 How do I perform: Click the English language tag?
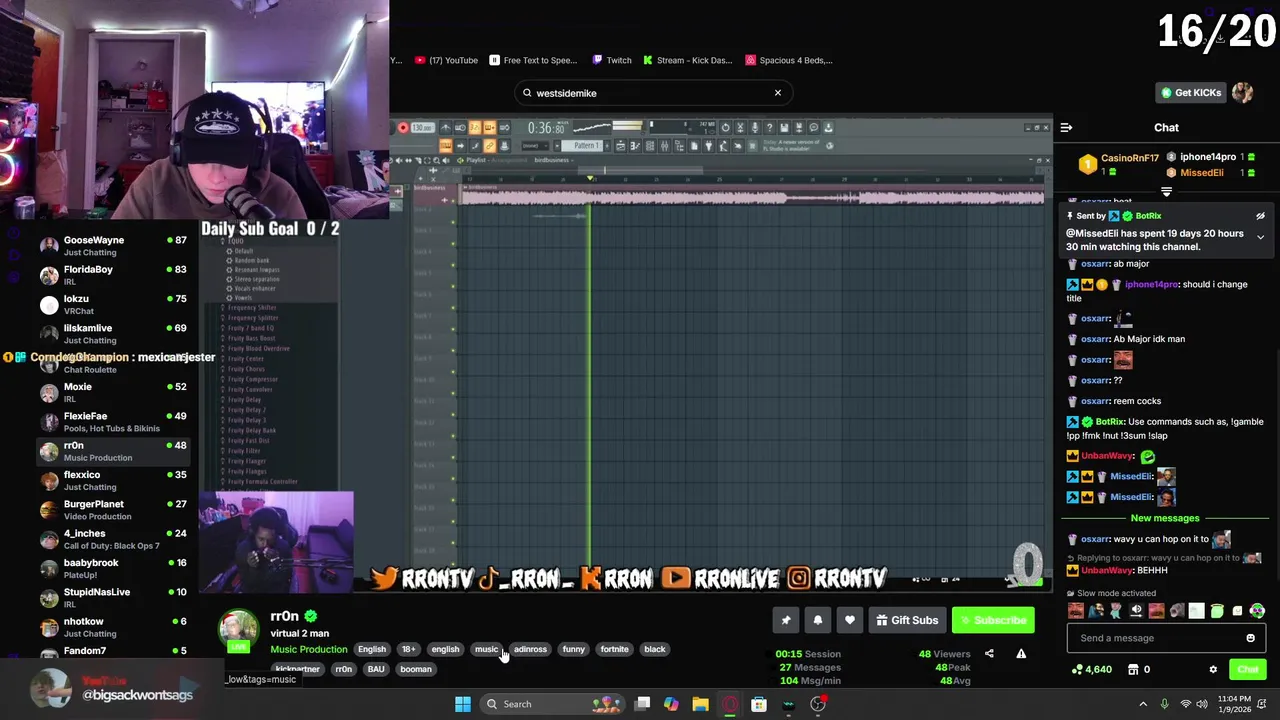coord(371,649)
